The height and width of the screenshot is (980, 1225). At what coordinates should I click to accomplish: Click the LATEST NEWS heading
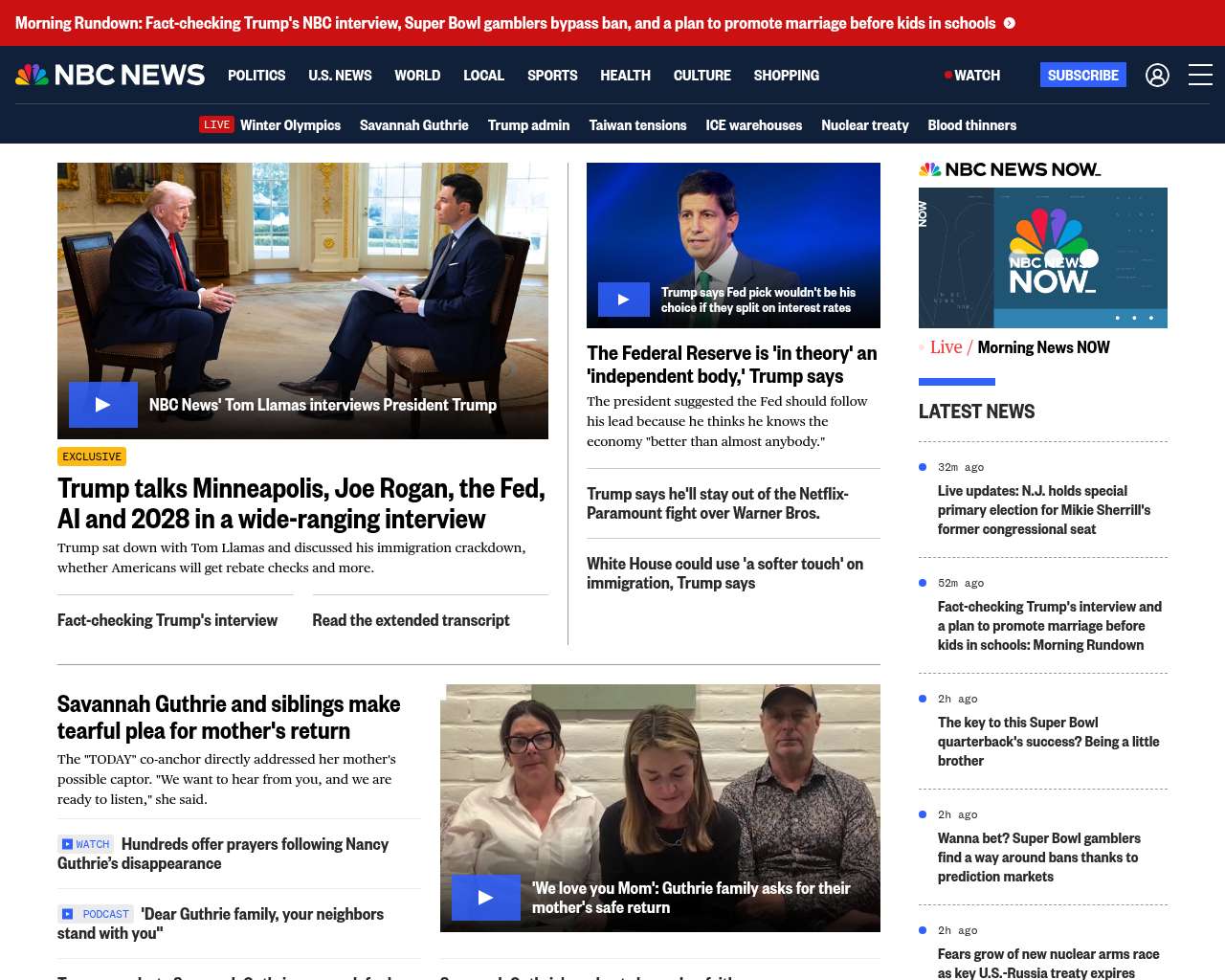[976, 412]
